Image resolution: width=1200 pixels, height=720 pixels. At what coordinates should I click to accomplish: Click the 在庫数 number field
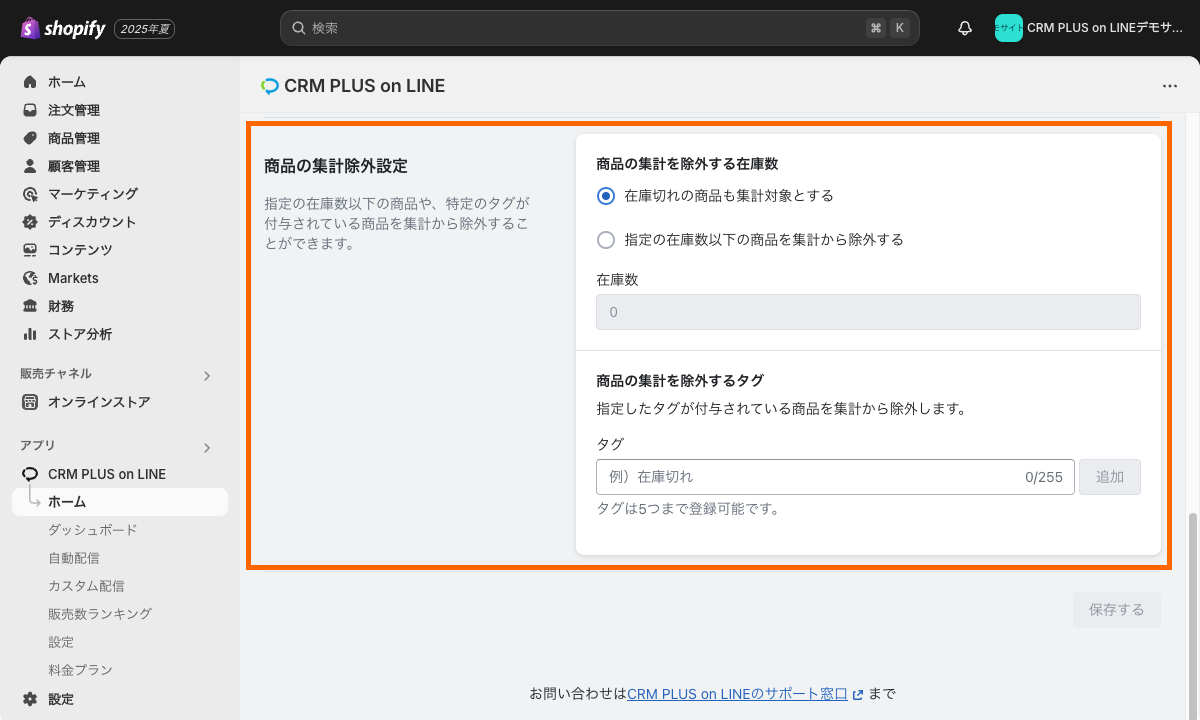868,312
